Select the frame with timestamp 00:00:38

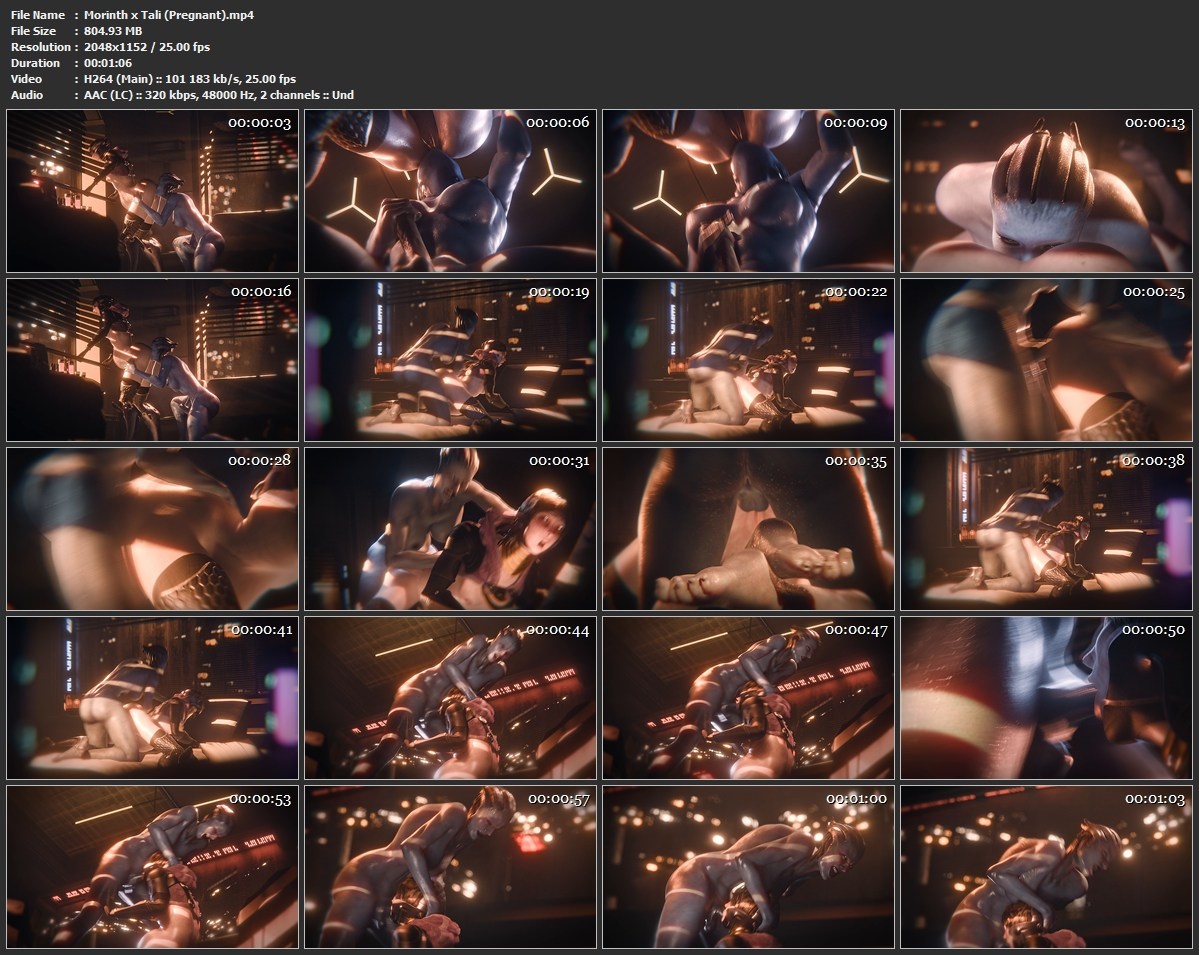pyautogui.click(x=1046, y=529)
